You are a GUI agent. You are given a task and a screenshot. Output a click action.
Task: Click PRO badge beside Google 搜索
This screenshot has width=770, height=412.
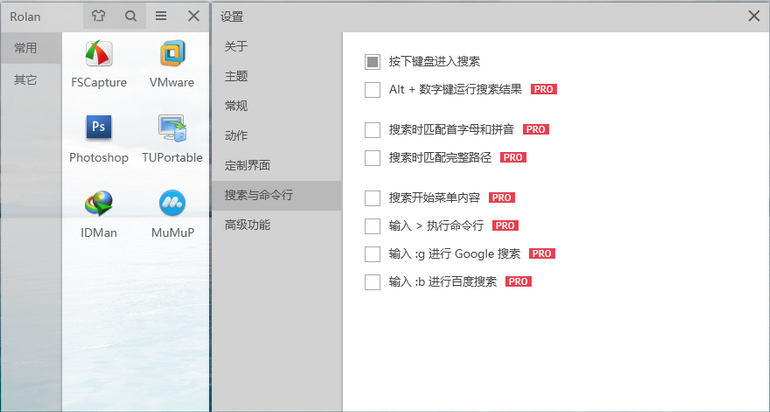click(542, 254)
